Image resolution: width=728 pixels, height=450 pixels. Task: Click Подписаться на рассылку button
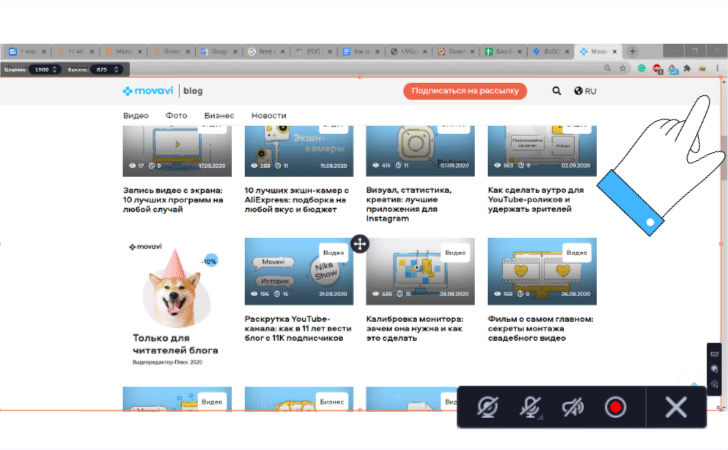[464, 91]
